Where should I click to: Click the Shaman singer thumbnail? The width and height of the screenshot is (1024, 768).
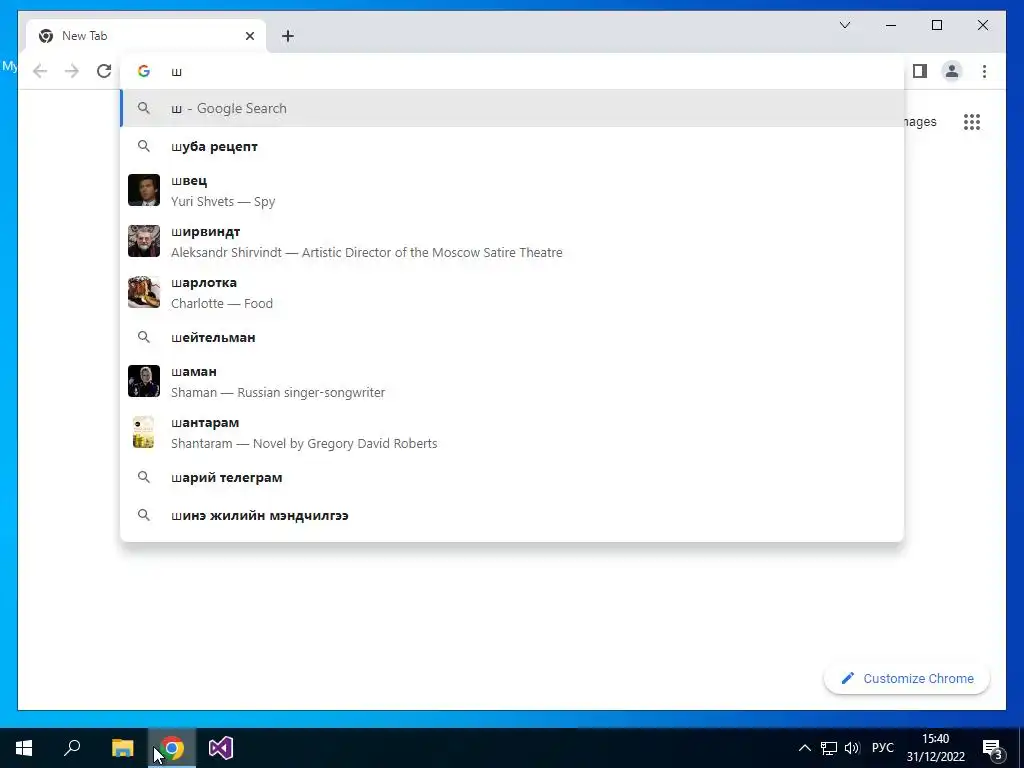coord(144,381)
